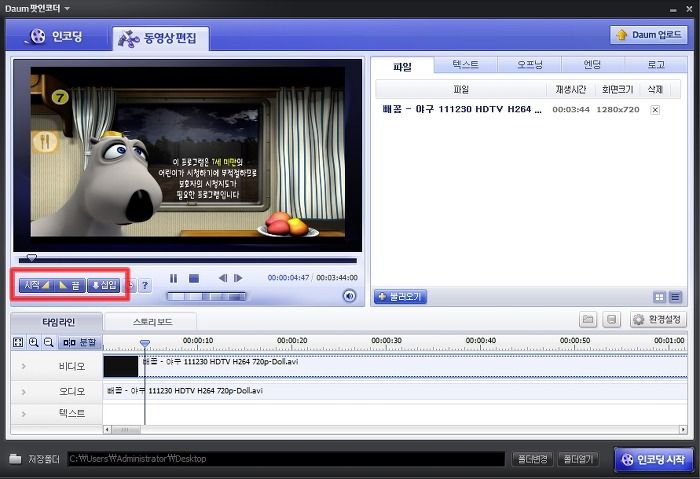Mute the preview speaker icon
700x479 pixels.
pyautogui.click(x=349, y=296)
